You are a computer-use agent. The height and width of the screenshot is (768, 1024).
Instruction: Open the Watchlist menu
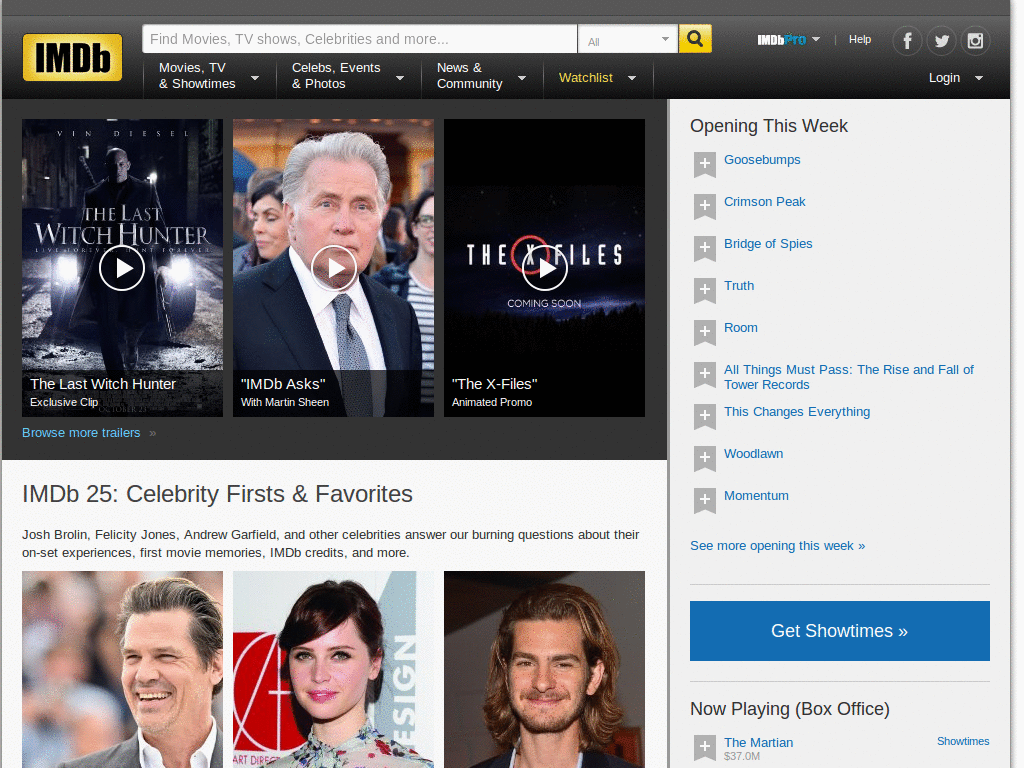(x=598, y=78)
